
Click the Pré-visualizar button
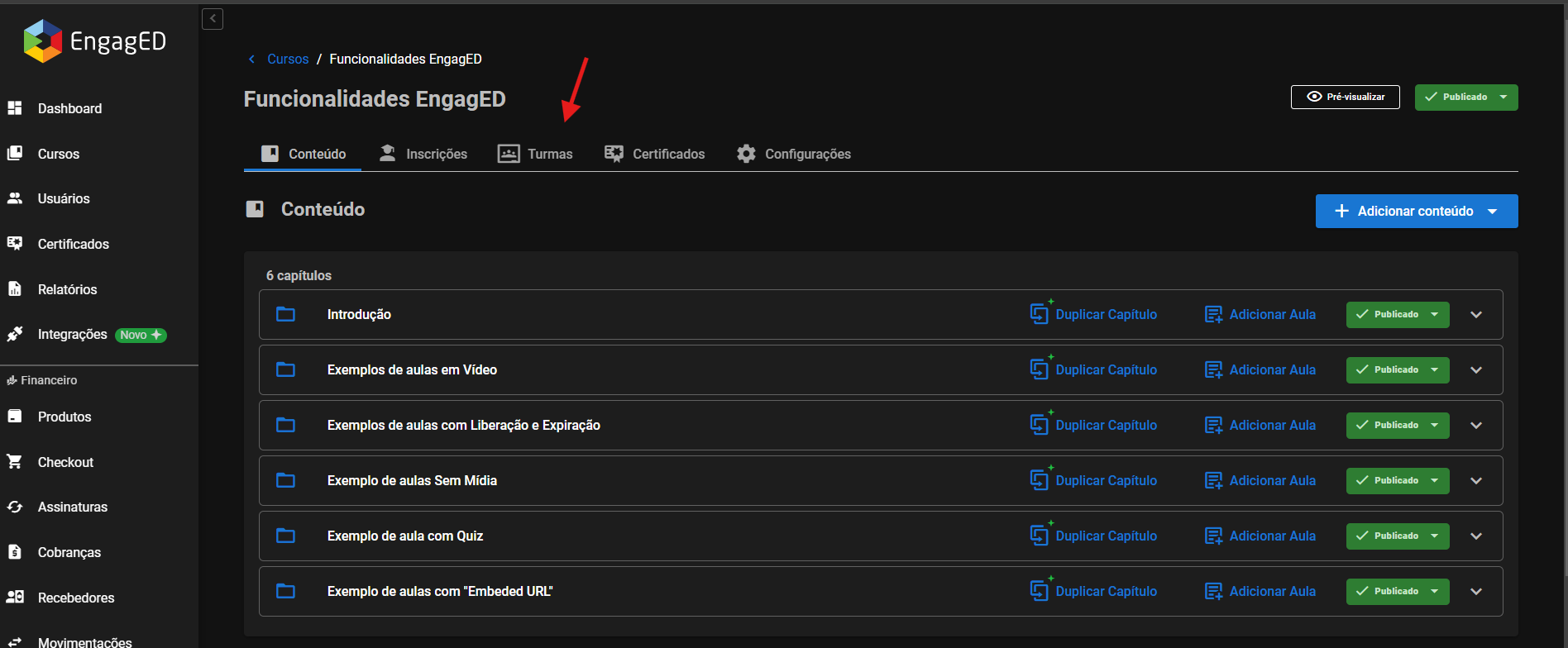pos(1346,97)
